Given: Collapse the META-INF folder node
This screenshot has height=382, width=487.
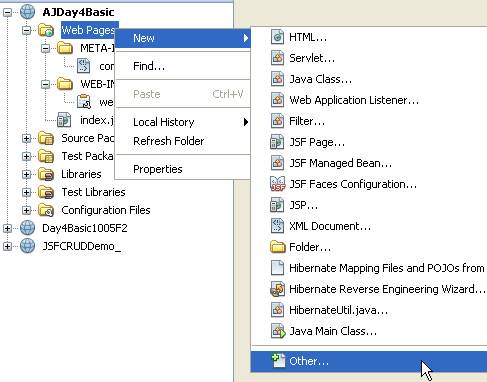Looking at the screenshot, I should point(45,49).
